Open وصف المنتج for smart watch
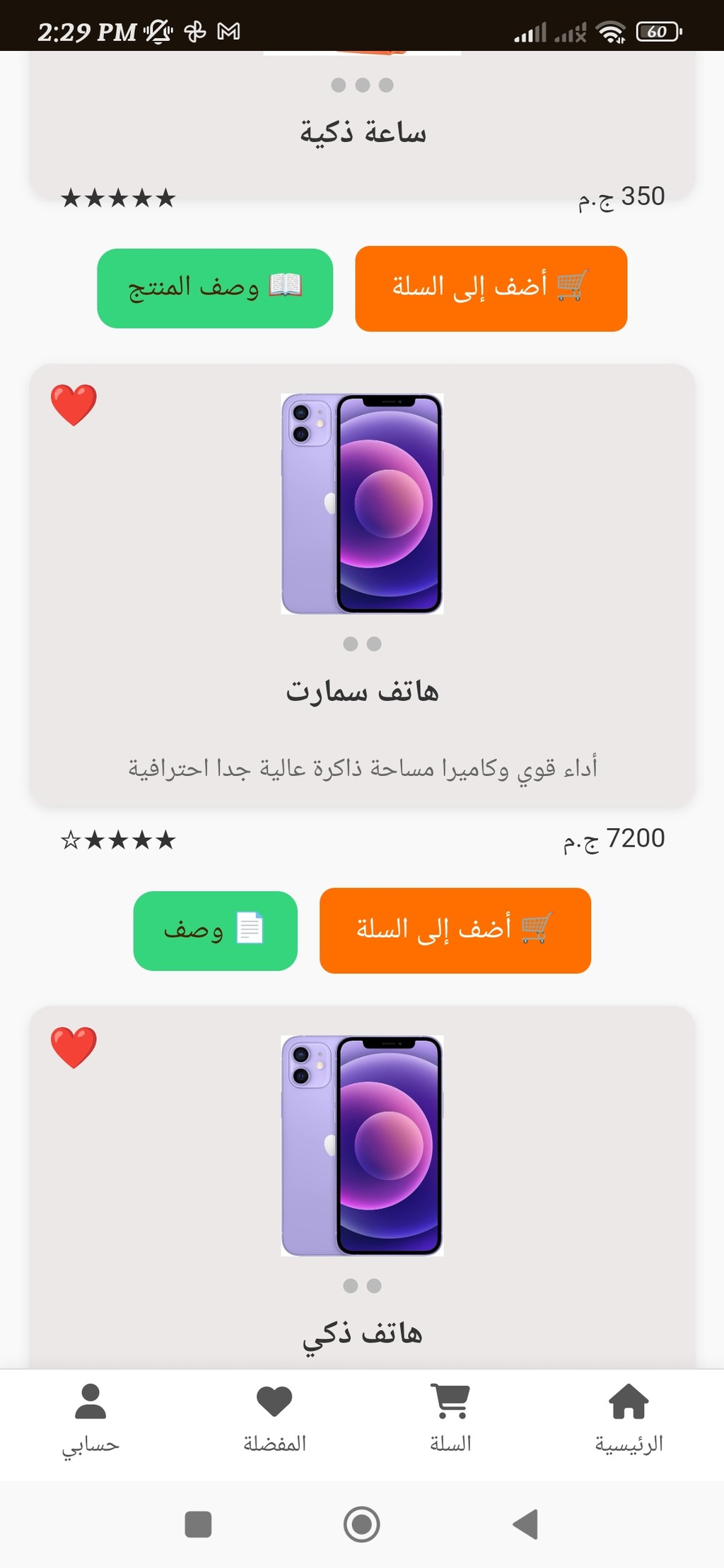This screenshot has height=1568, width=724. (215, 288)
